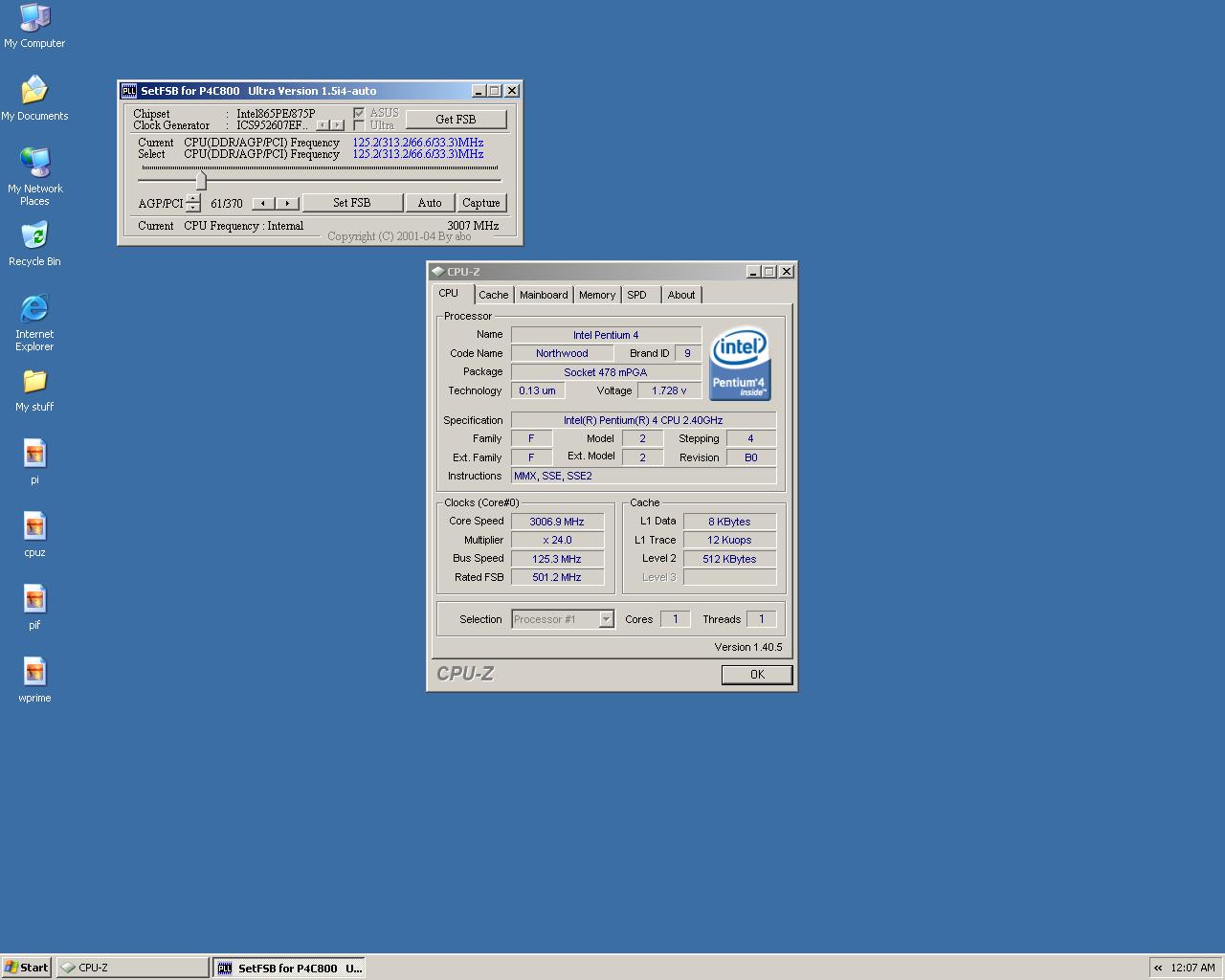Click CPU-Z taskbar button
This screenshot has height=980, width=1225.
pyautogui.click(x=132, y=968)
